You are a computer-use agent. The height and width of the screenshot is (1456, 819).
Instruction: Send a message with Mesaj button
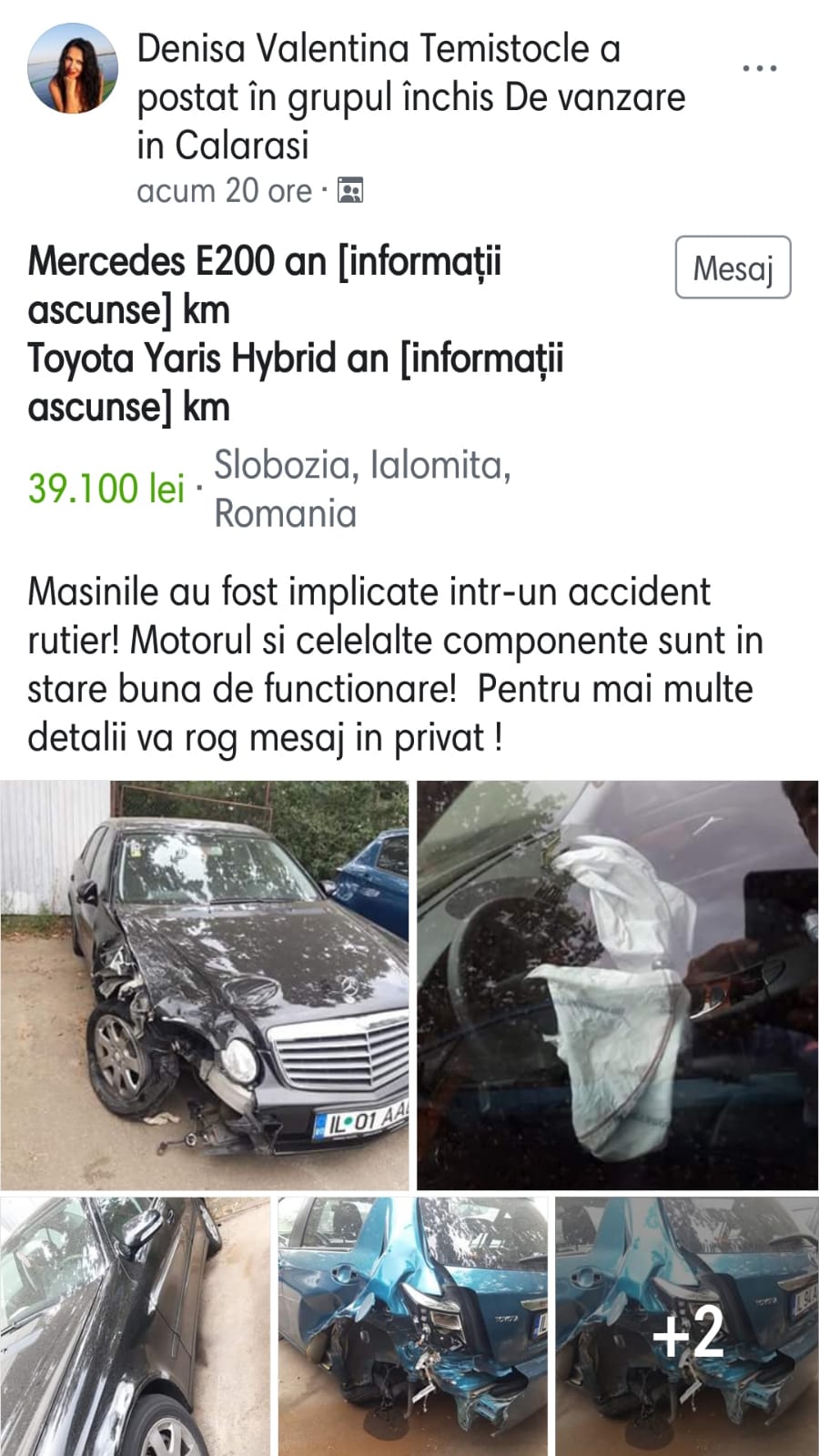(x=733, y=268)
